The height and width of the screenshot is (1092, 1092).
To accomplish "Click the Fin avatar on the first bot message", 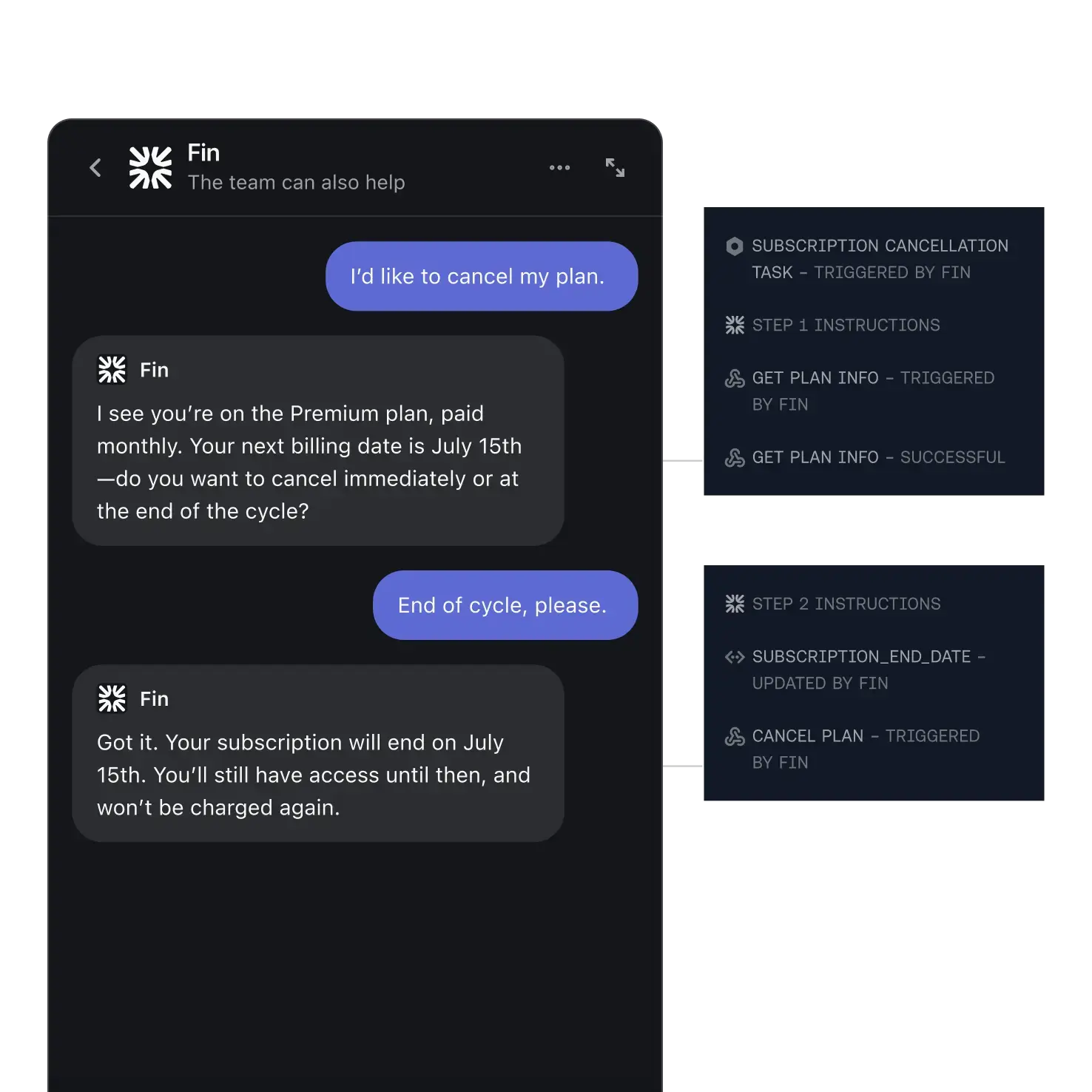I will 112,369.
